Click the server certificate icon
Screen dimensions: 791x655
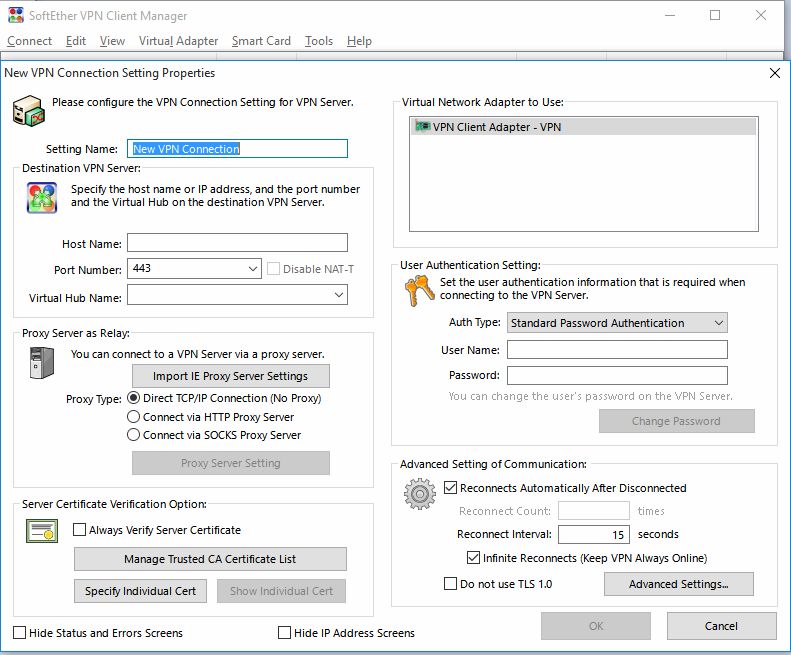pos(42,531)
